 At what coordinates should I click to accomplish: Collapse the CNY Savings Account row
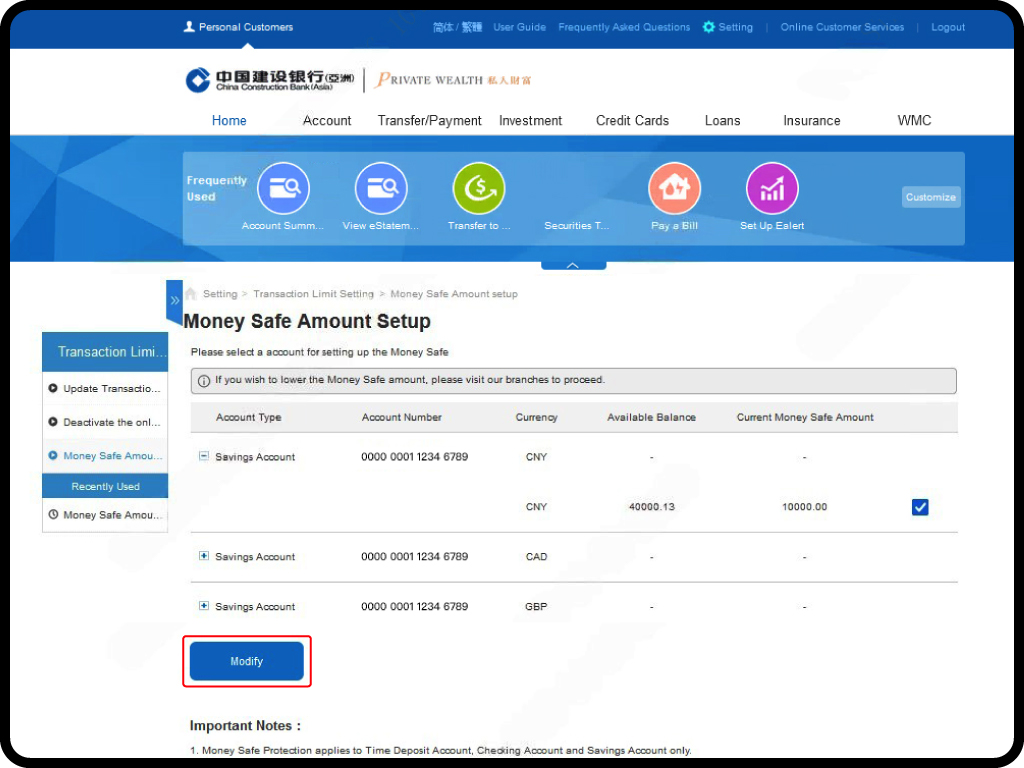coord(204,456)
